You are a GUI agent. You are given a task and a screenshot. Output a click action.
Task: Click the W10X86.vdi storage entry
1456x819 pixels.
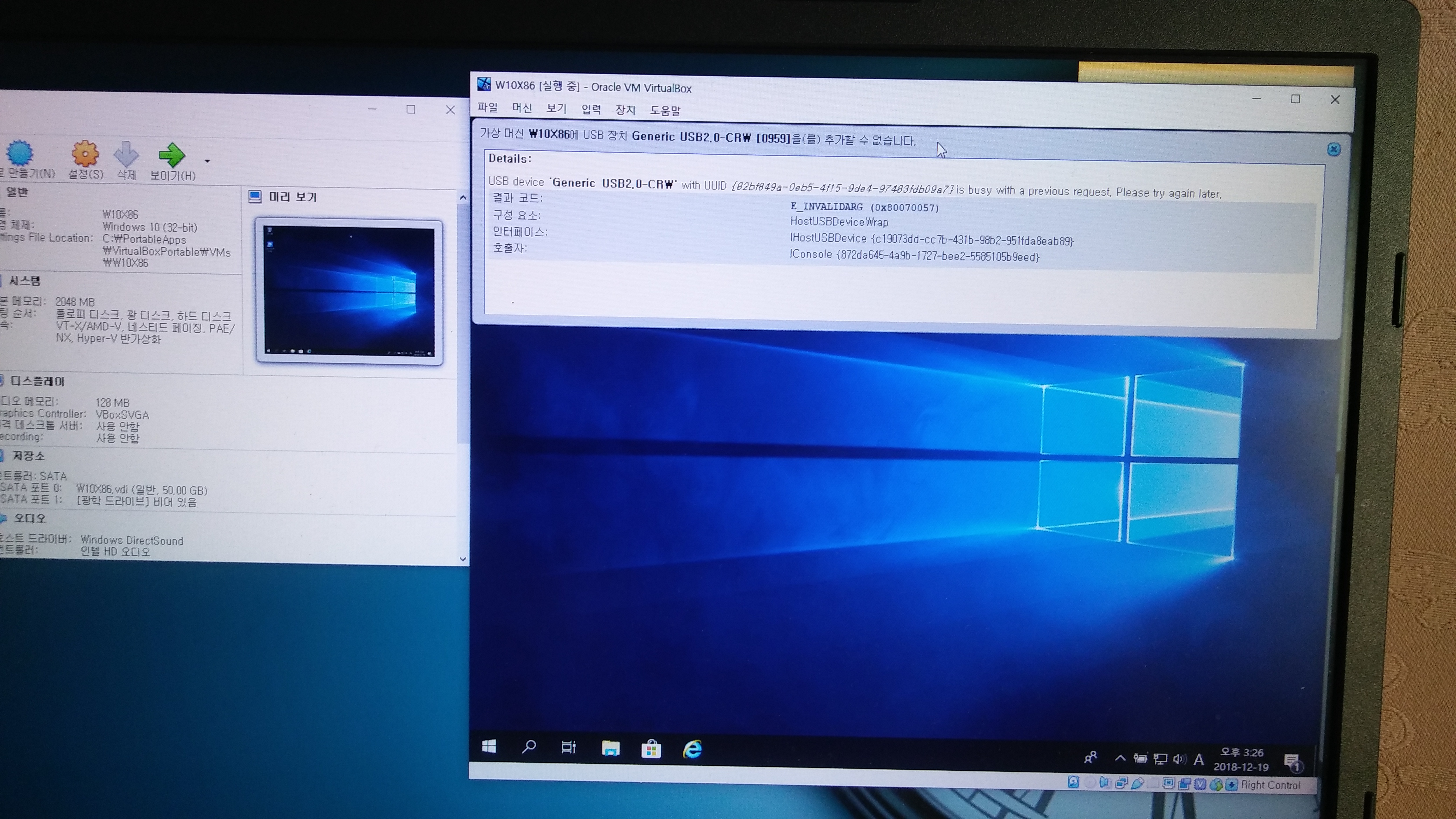click(142, 490)
